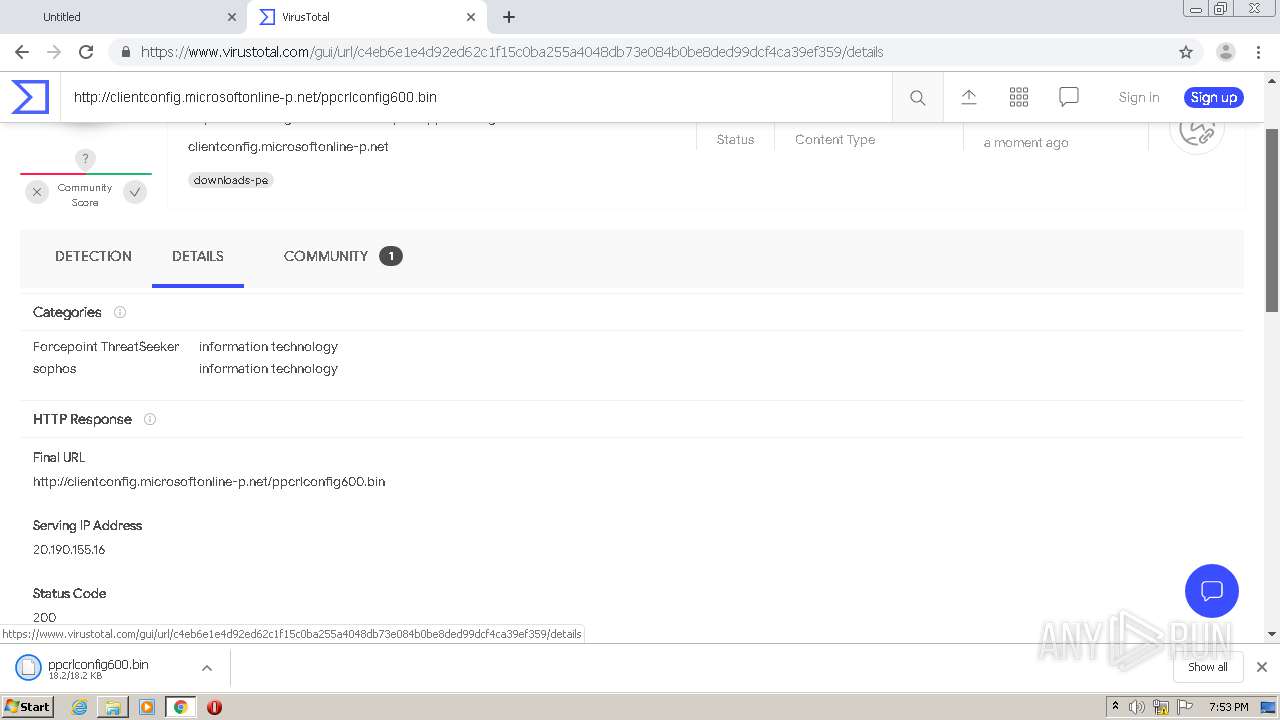
Task: Click the serving IP 20.190.155.16
Action: pyautogui.click(x=69, y=549)
